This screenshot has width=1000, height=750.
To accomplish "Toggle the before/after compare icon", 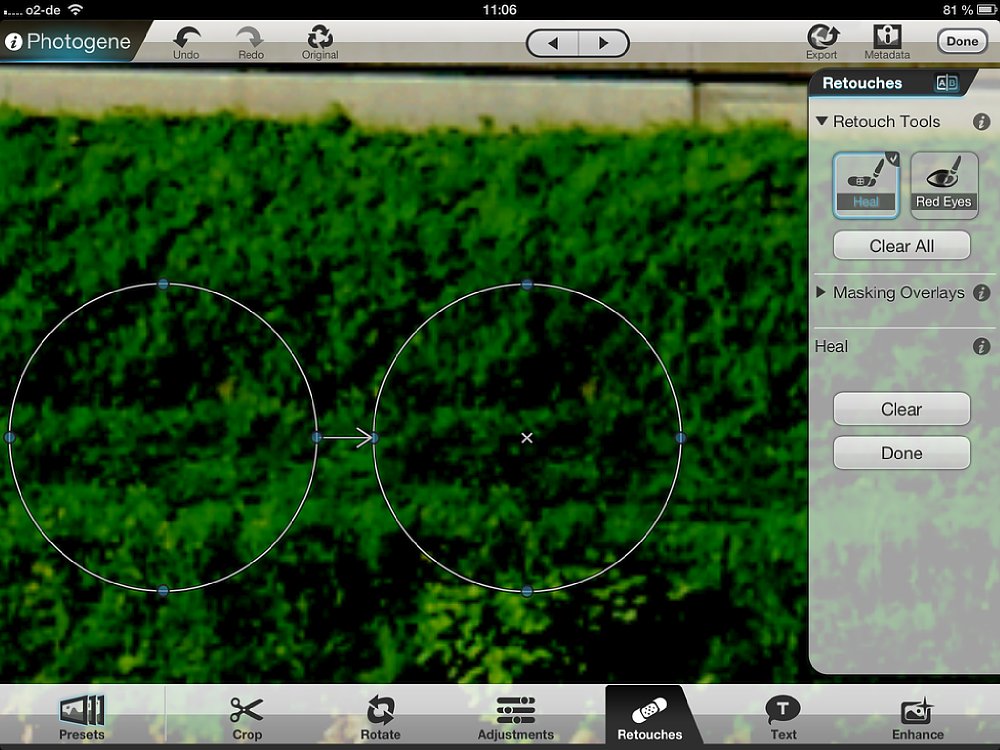I will click(946, 84).
